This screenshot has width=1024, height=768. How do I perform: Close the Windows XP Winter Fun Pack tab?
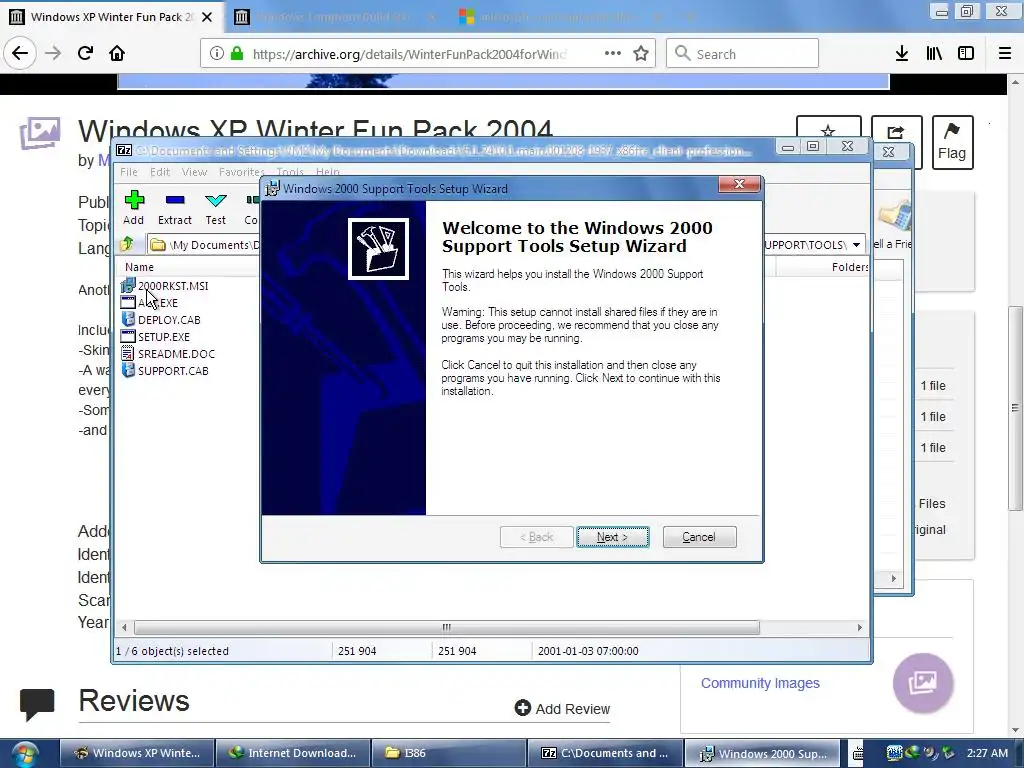click(207, 17)
